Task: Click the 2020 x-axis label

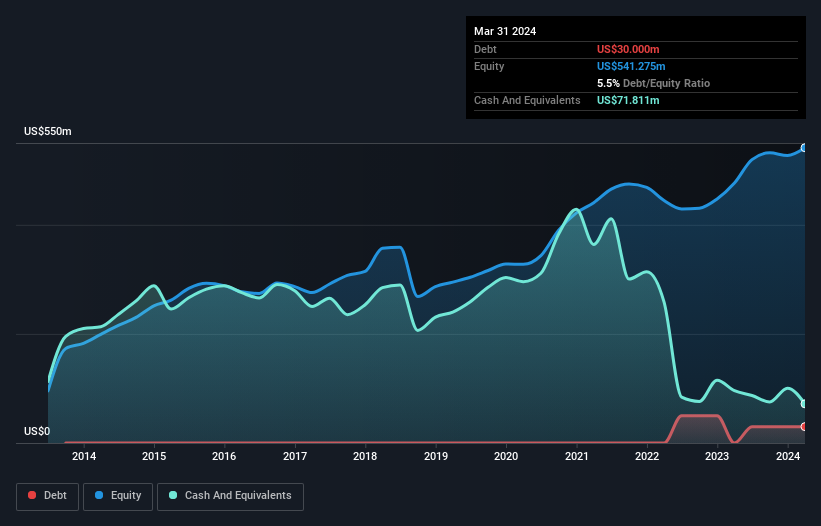Action: [506, 456]
